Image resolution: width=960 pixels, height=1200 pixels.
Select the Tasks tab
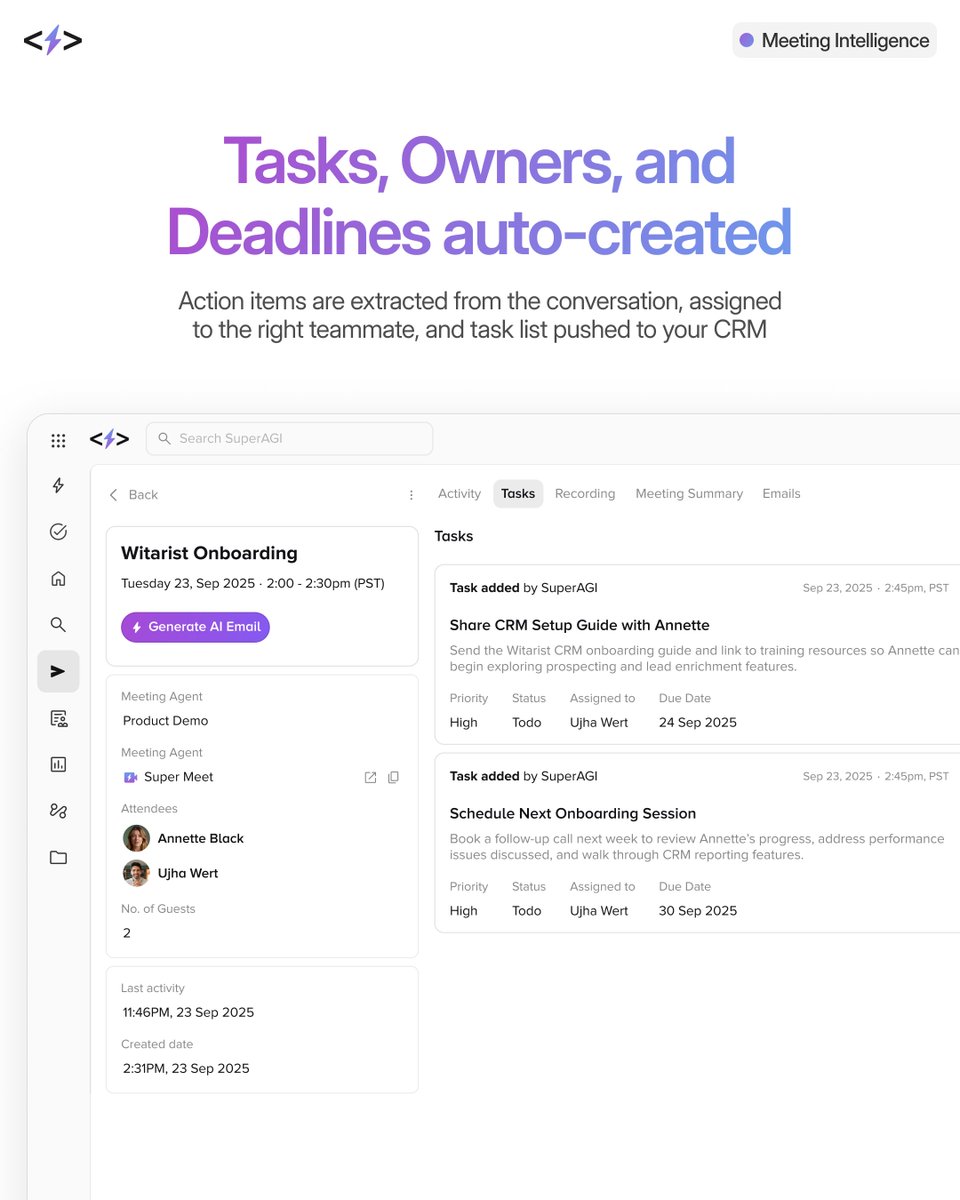click(x=518, y=494)
